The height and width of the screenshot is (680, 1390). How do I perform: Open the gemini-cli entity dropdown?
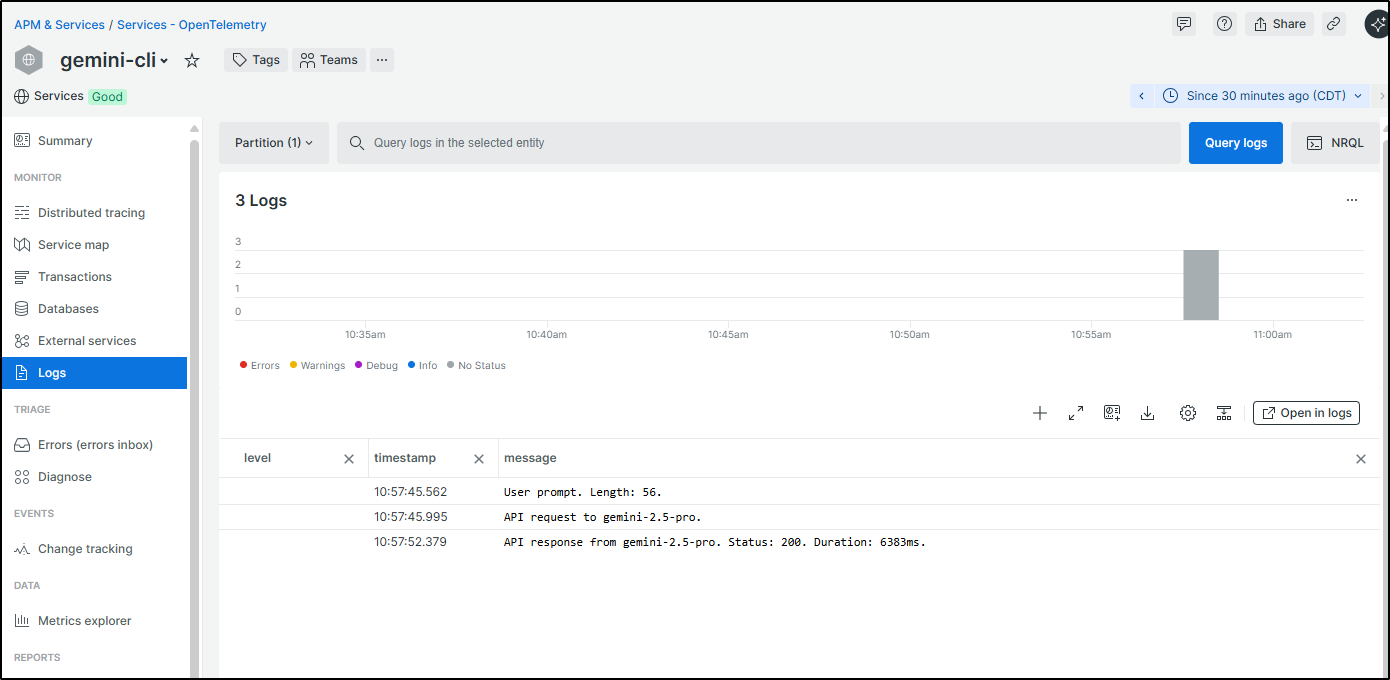pyautogui.click(x=114, y=60)
